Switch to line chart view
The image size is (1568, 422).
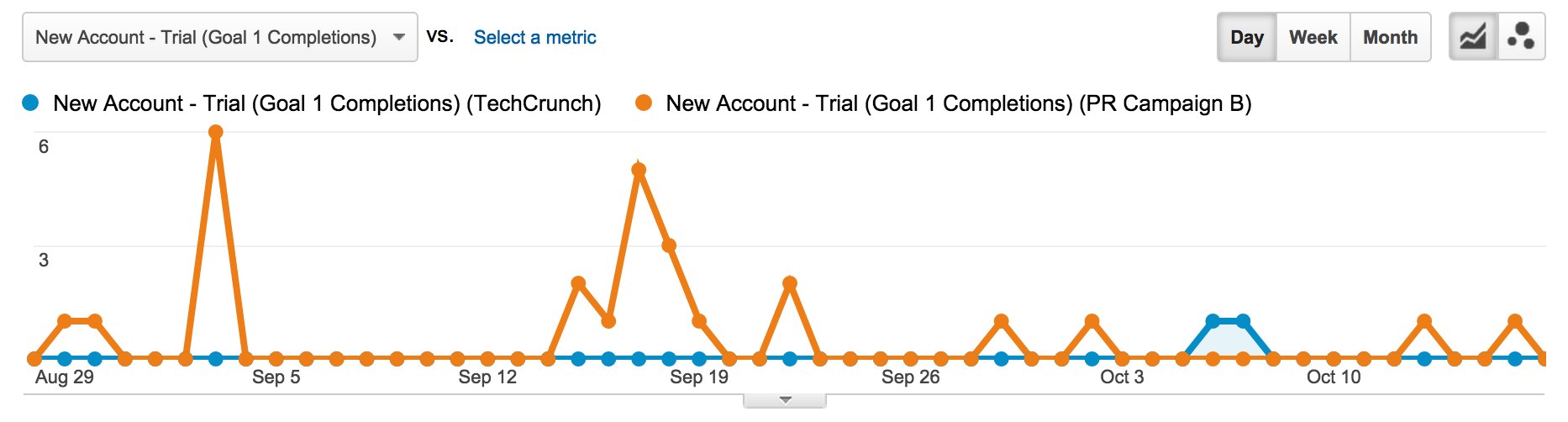(x=1473, y=37)
